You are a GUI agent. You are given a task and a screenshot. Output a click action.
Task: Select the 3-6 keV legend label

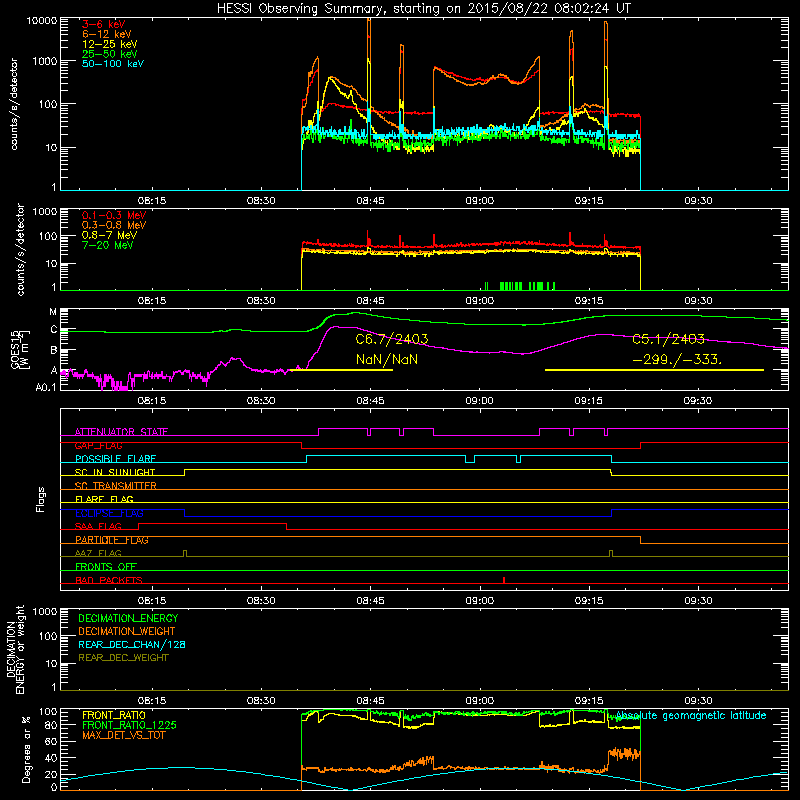click(103, 24)
